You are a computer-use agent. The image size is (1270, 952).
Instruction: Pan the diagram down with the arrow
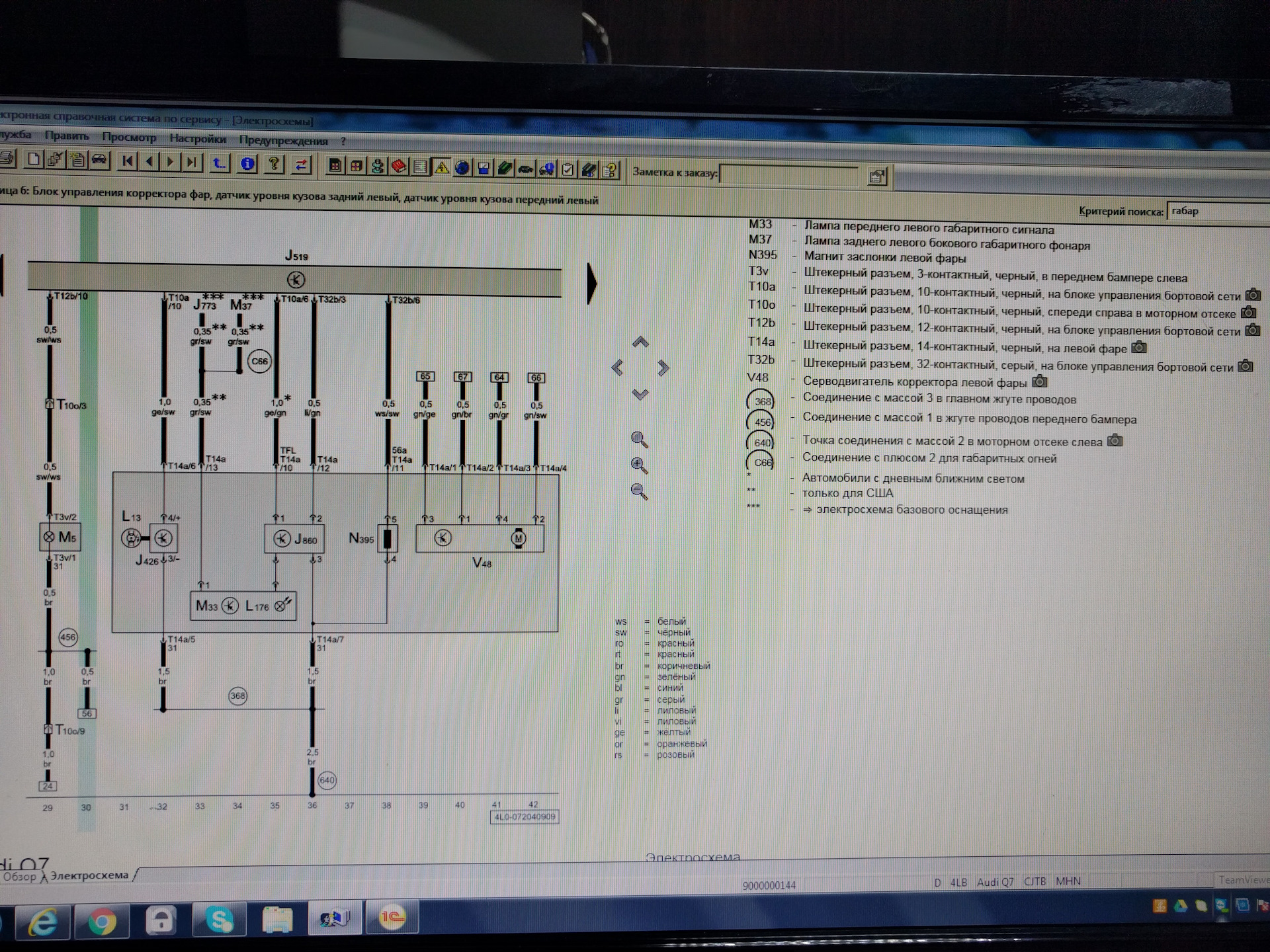tap(640, 394)
